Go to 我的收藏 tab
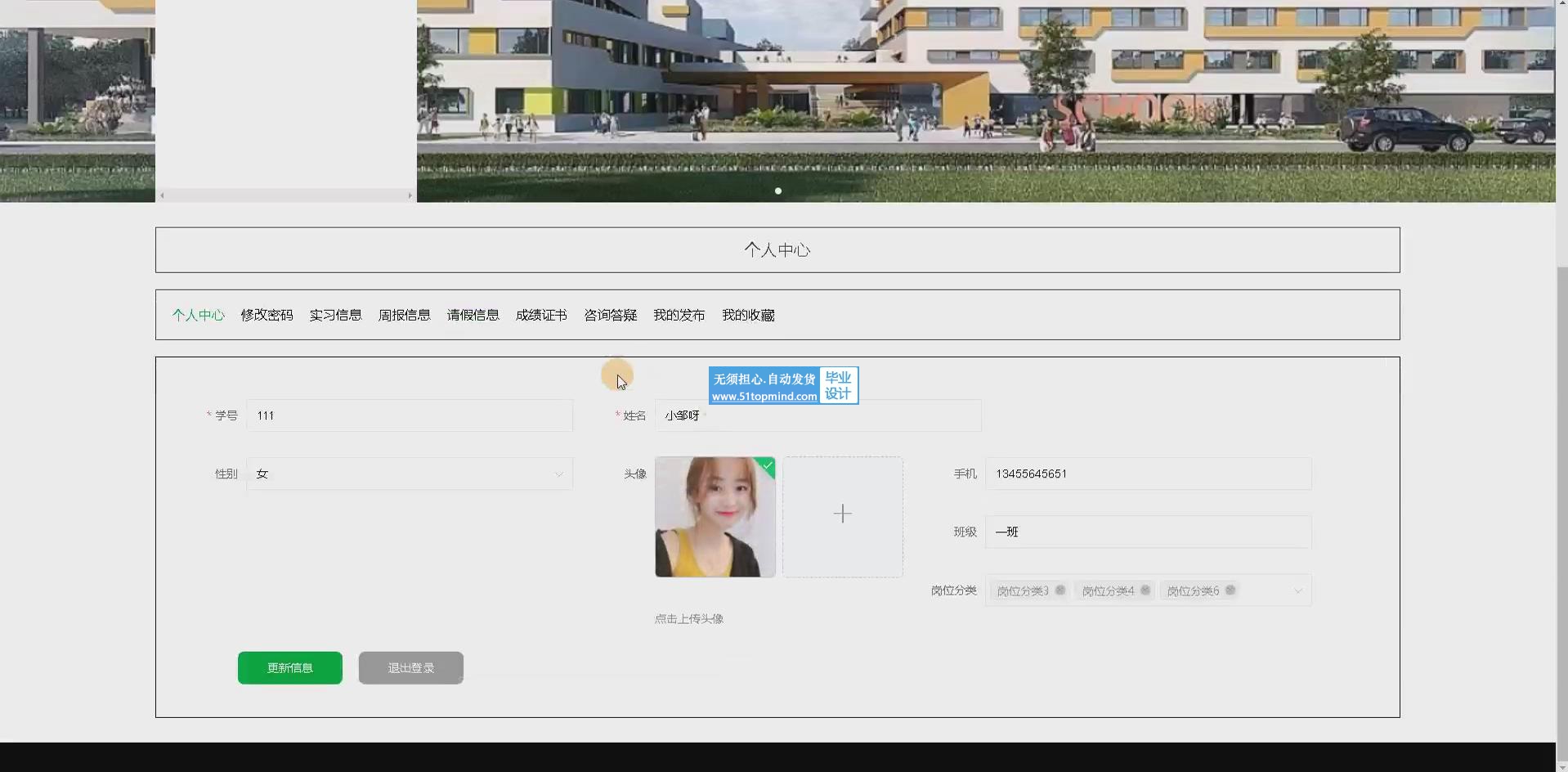The width and height of the screenshot is (1568, 772). tap(748, 315)
